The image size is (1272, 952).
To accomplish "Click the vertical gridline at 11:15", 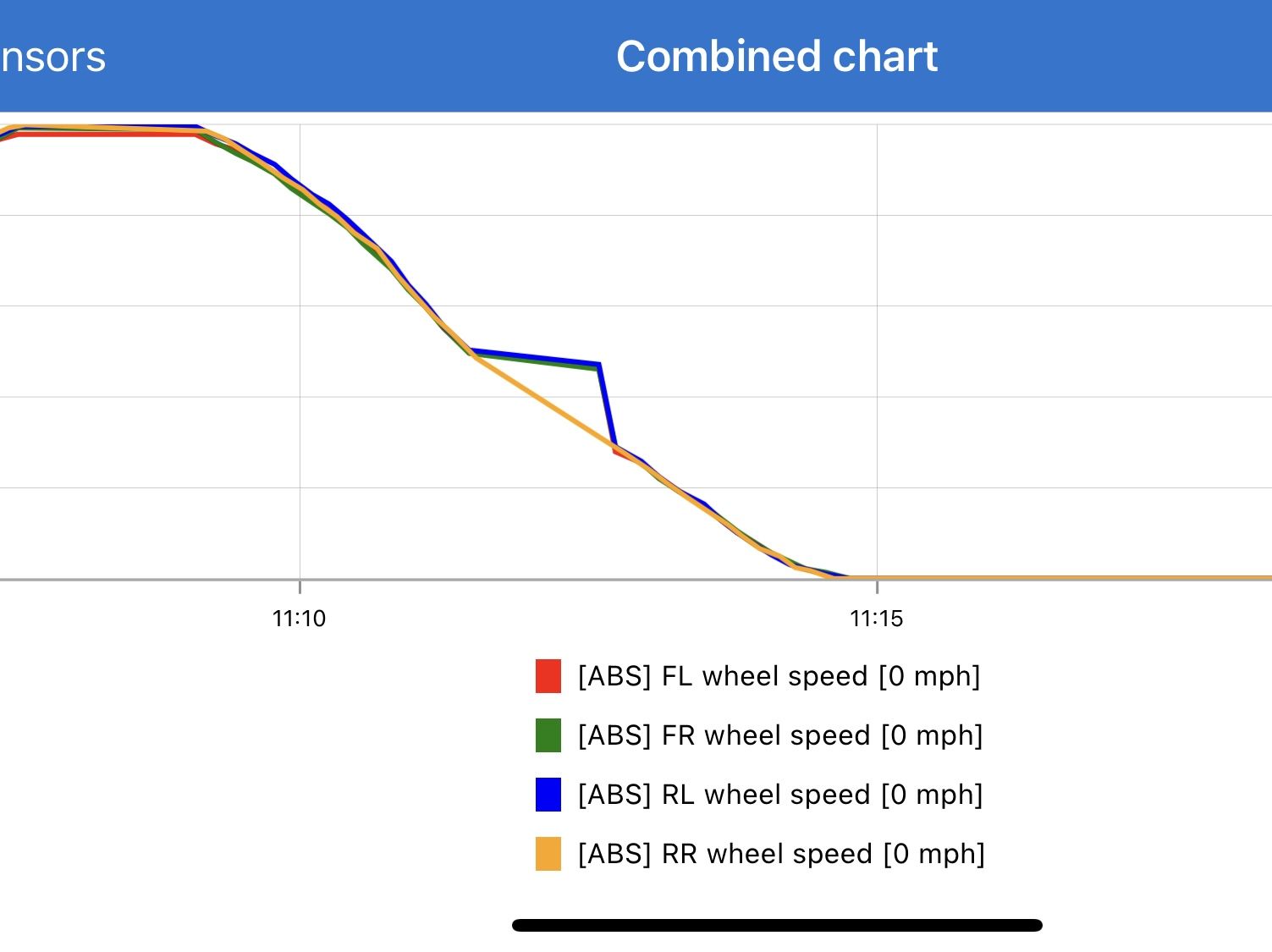I will point(877,338).
